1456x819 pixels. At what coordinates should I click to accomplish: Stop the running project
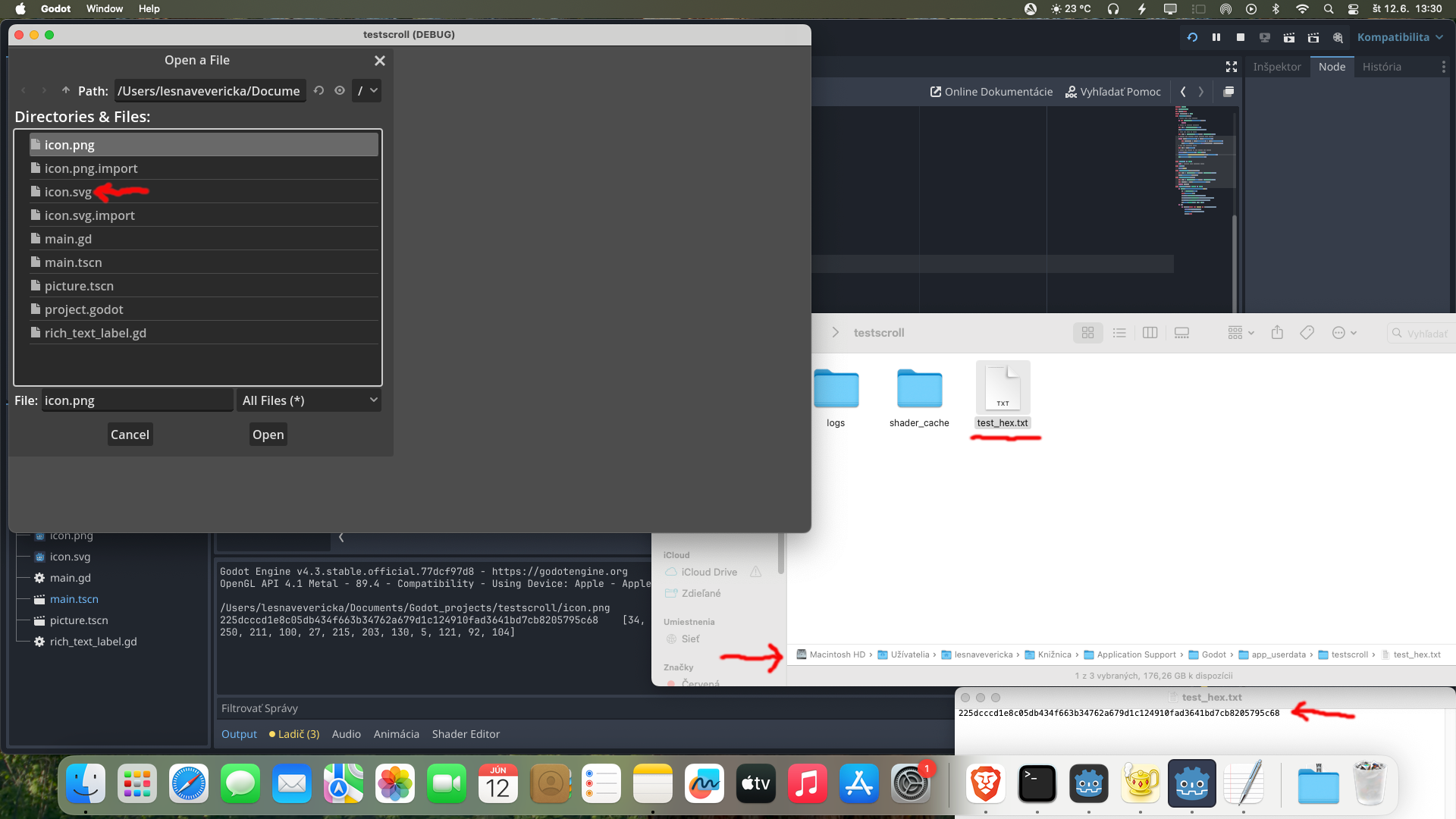pos(1241,37)
